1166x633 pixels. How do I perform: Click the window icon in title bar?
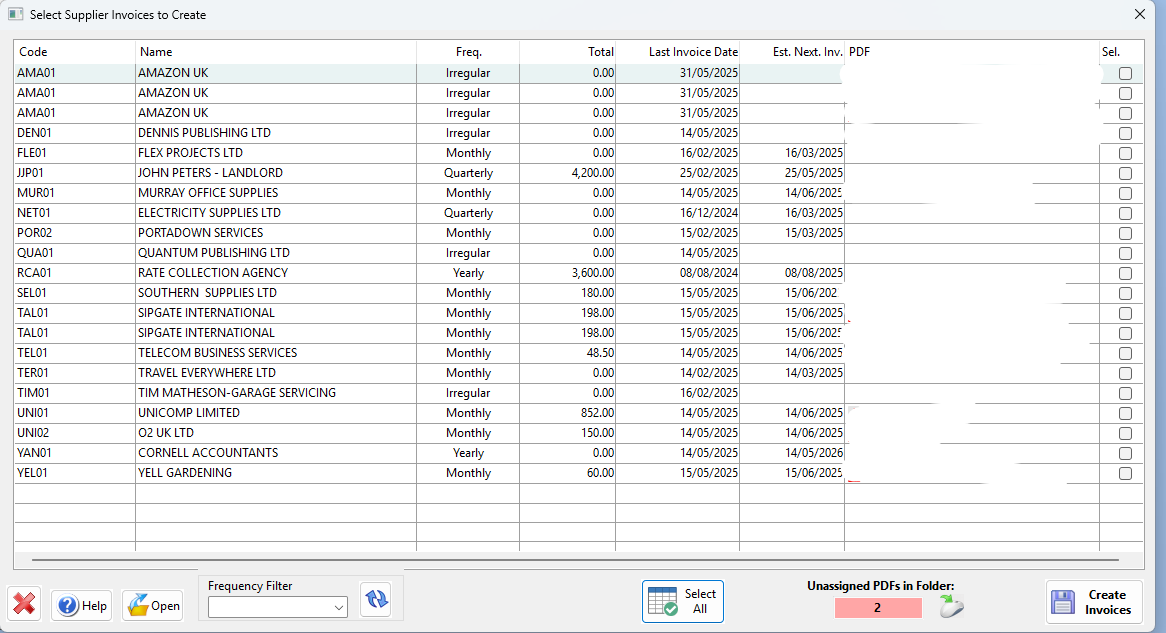tap(15, 14)
